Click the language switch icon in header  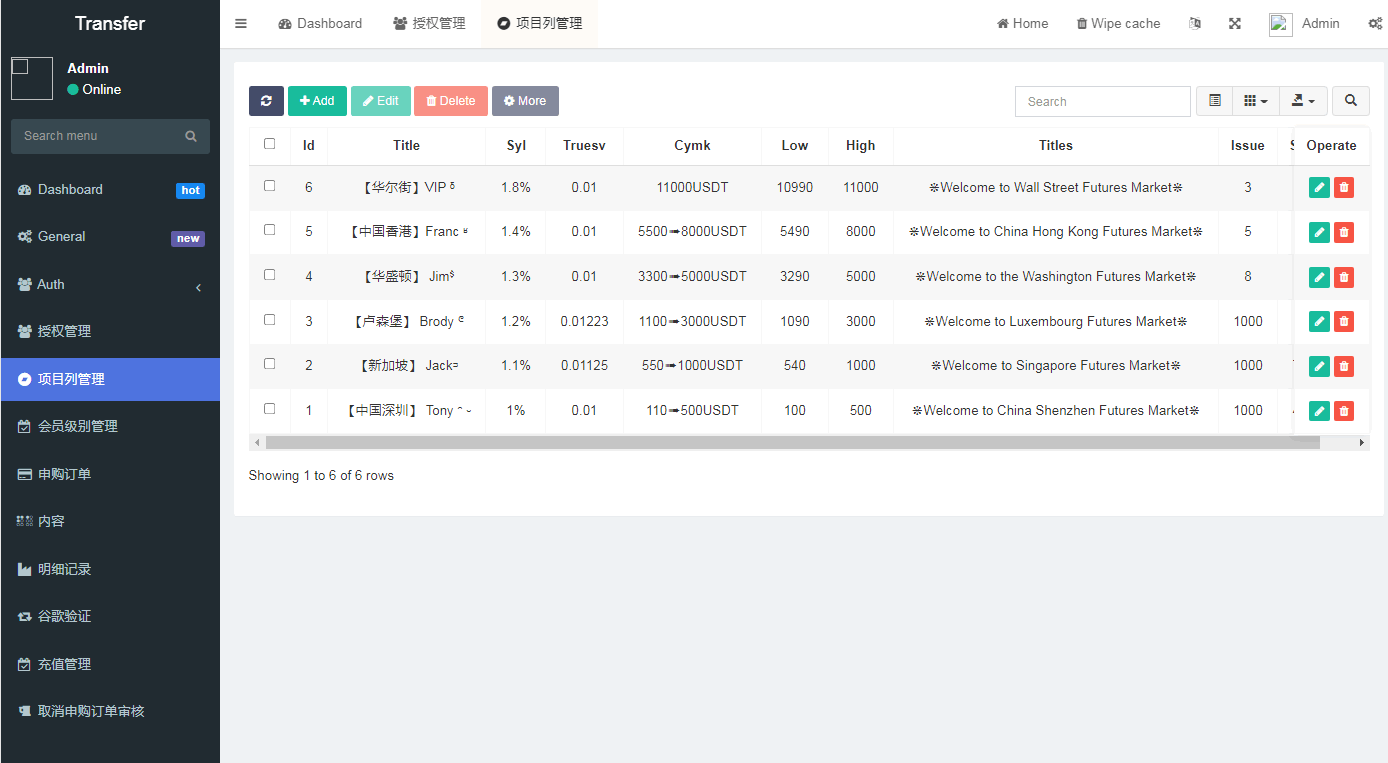coord(1195,24)
